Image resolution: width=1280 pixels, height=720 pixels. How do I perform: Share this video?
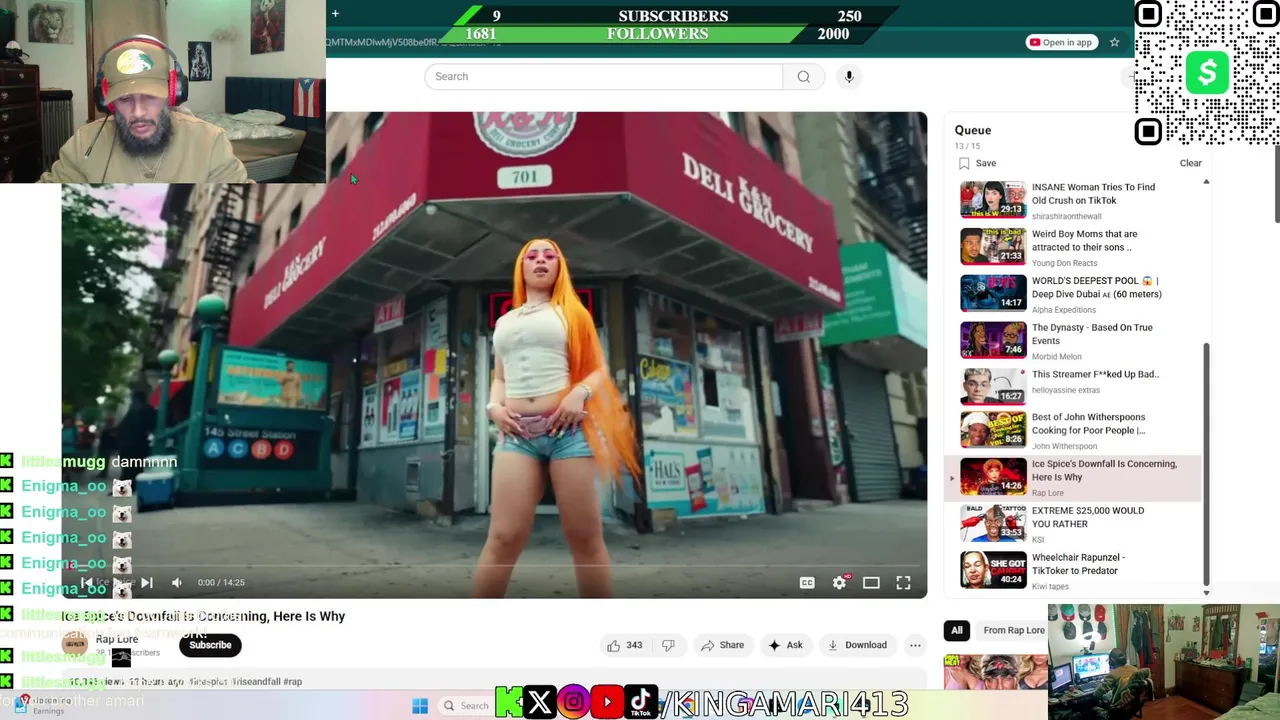pyautogui.click(x=722, y=645)
